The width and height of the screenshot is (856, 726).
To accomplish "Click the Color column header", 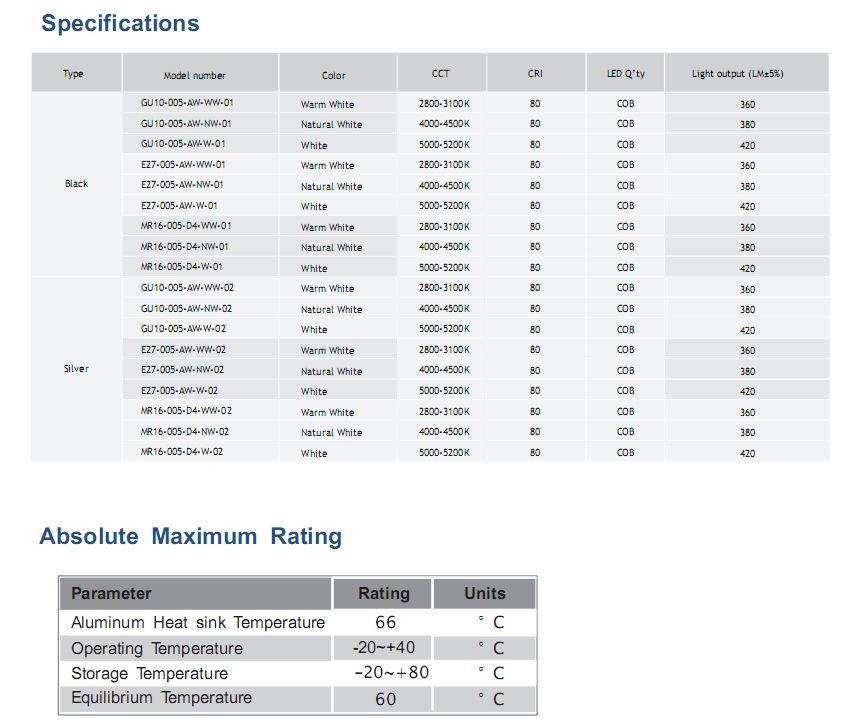I will [x=334, y=75].
